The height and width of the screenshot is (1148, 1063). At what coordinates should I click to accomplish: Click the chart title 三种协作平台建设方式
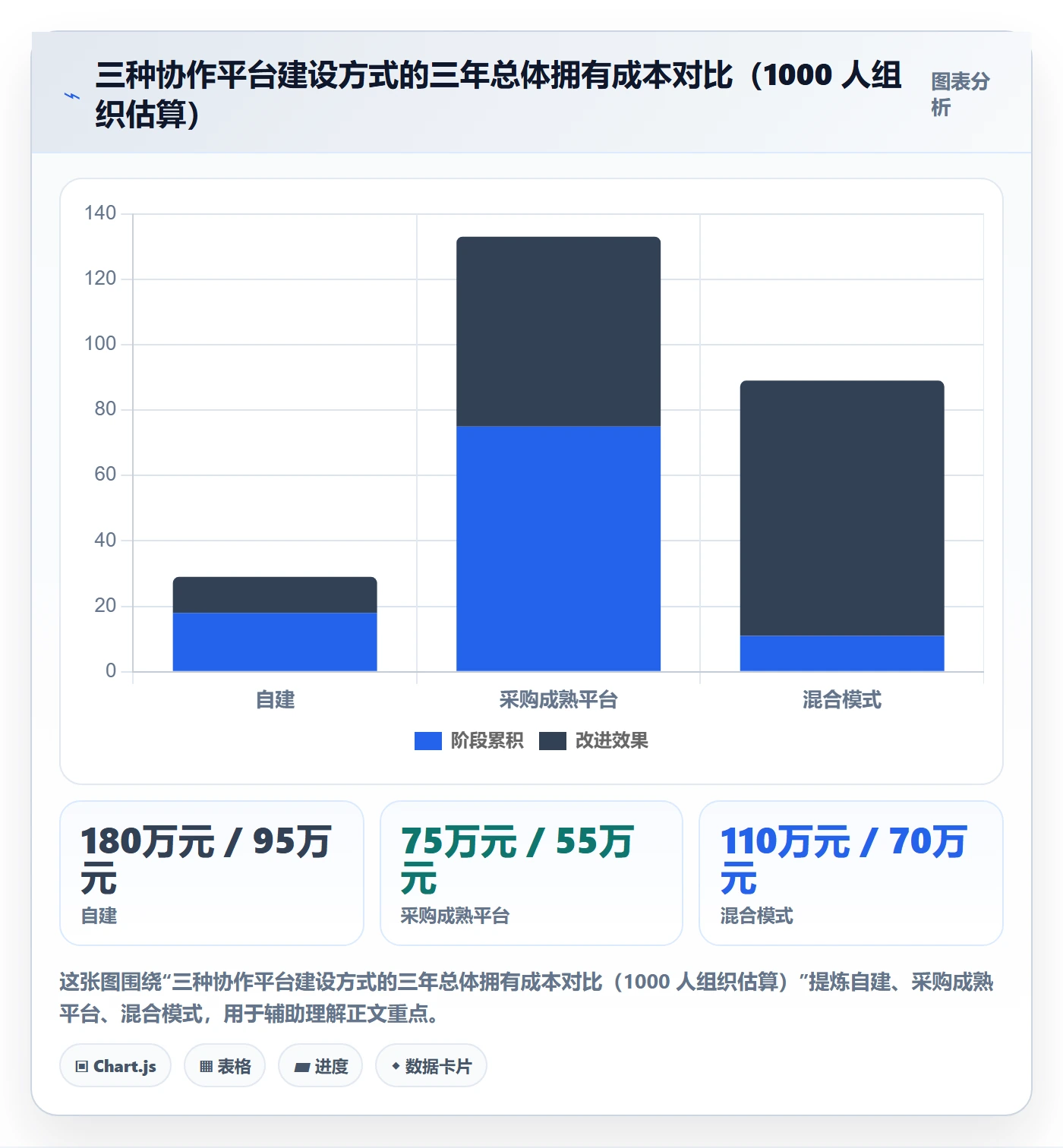click(x=499, y=95)
